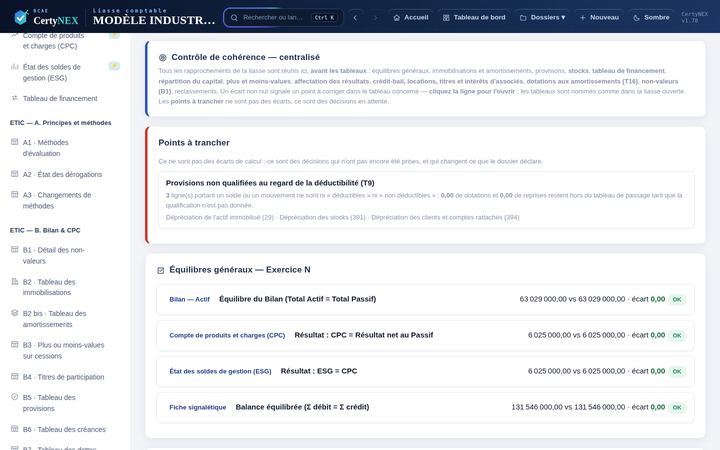The image size is (720, 450).
Task: Click the table icon beside B6 Tableau des créances
Action: pyautogui.click(x=15, y=428)
